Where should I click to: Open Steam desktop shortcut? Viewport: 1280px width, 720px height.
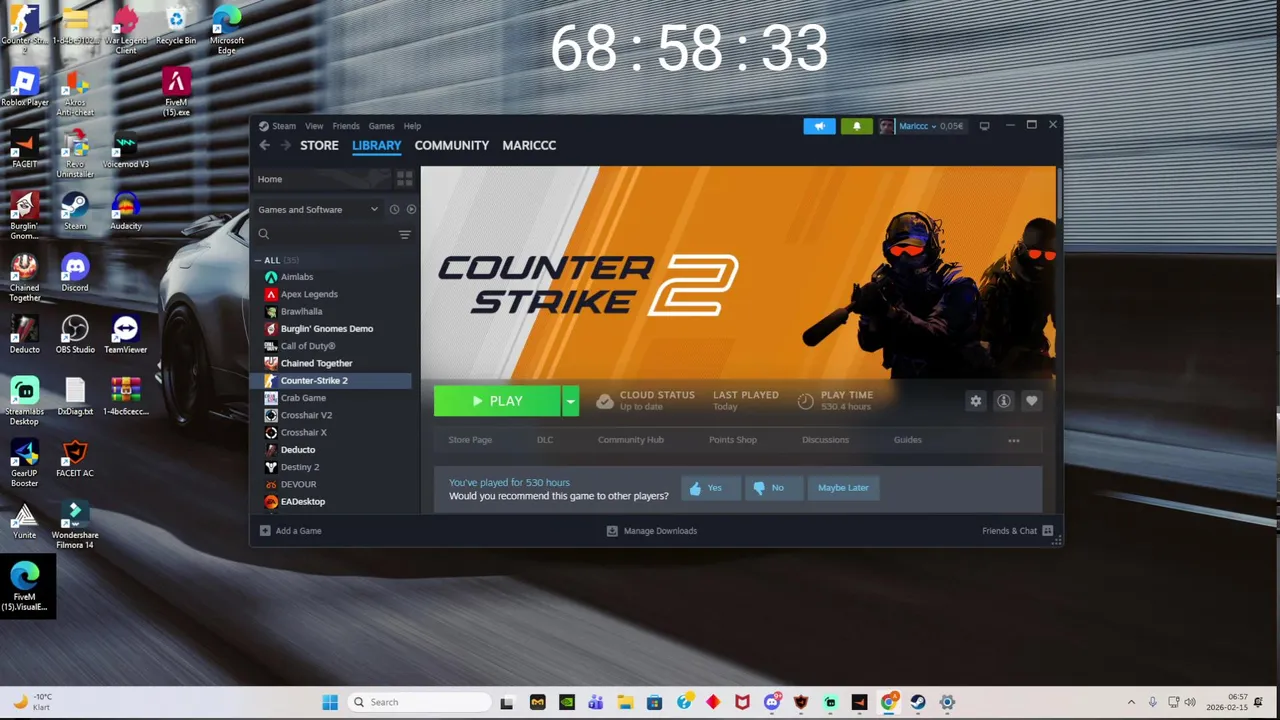(75, 211)
